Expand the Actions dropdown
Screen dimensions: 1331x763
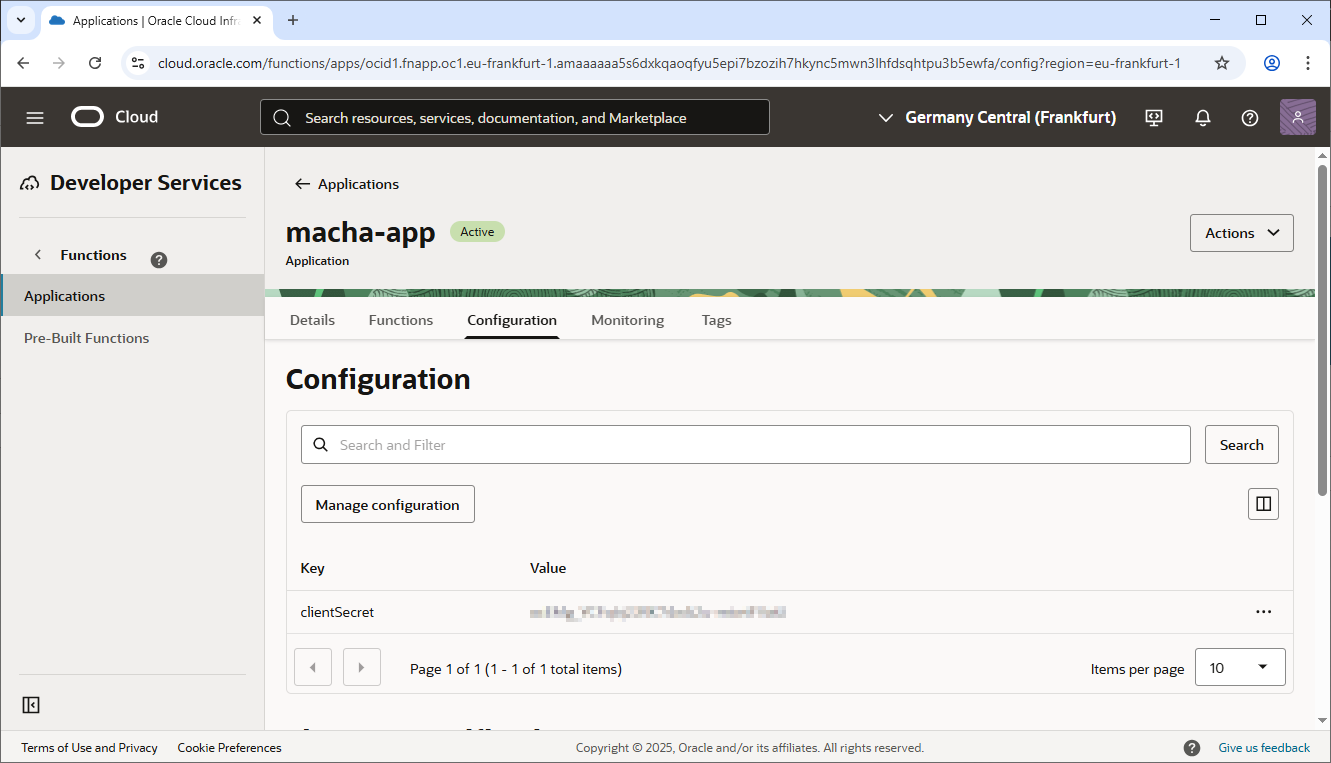point(1241,233)
